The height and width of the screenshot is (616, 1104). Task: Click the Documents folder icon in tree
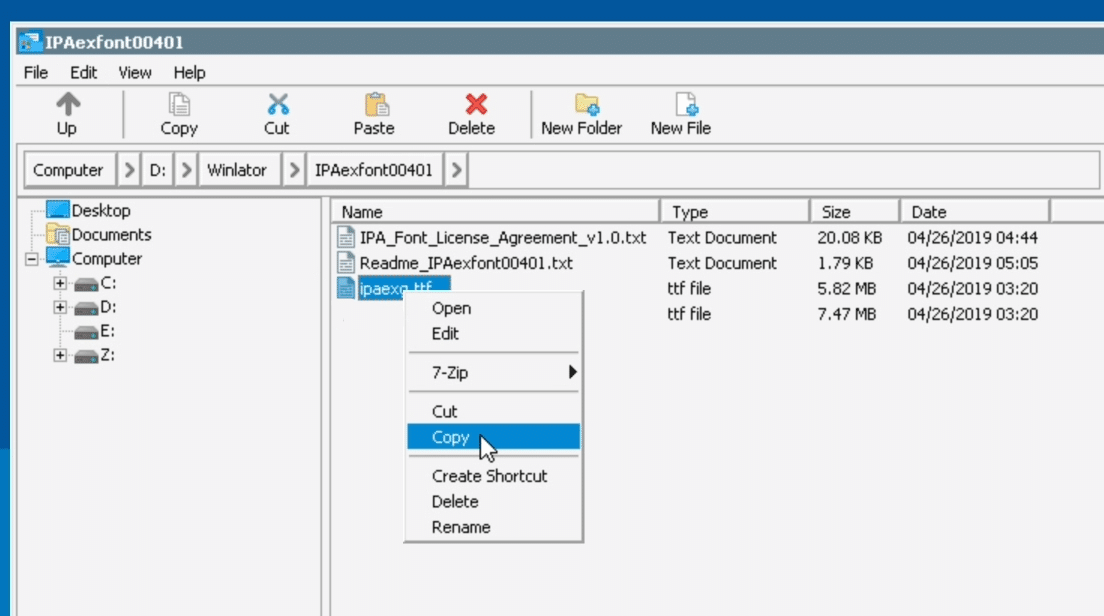[57, 234]
